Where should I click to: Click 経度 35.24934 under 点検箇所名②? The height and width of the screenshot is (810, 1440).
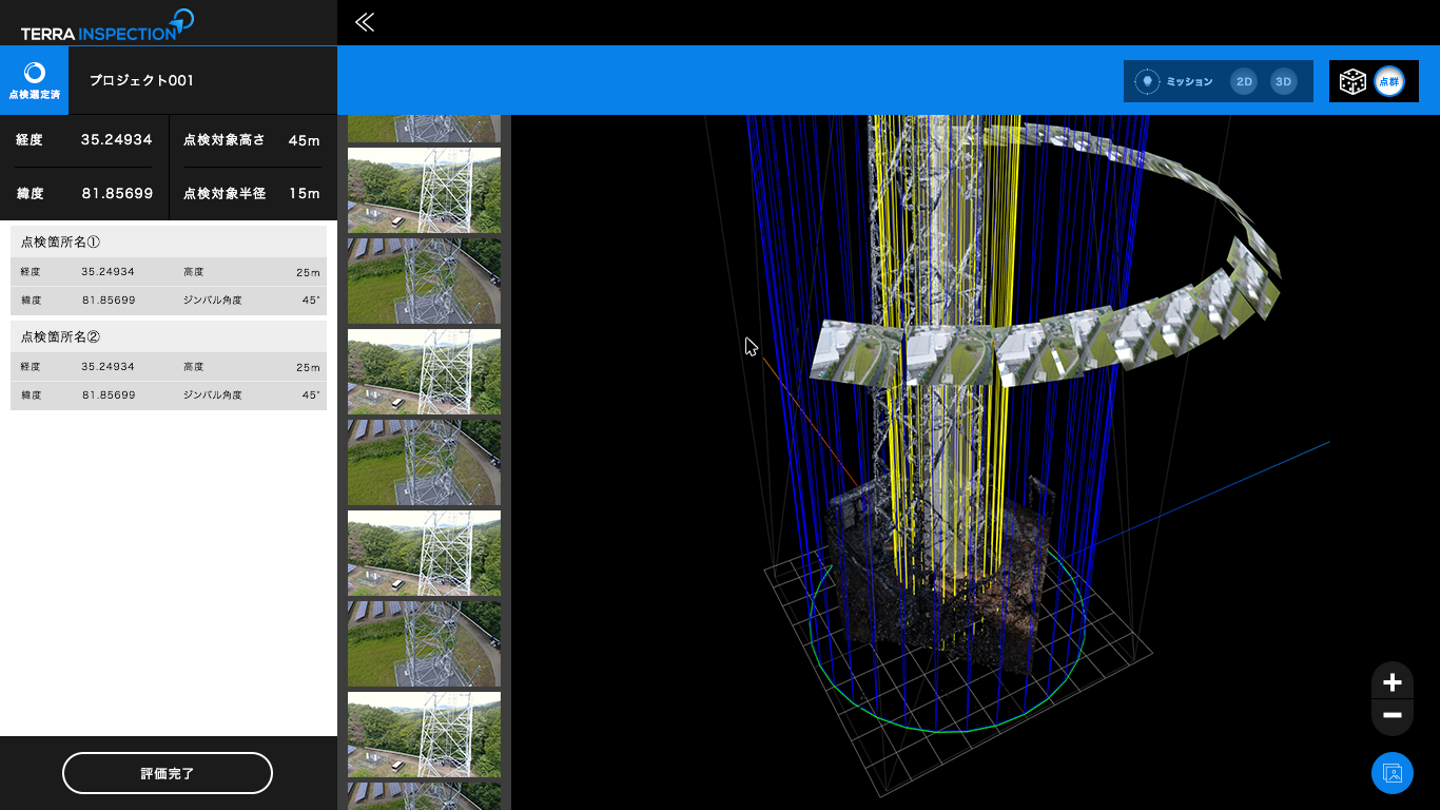coord(108,367)
